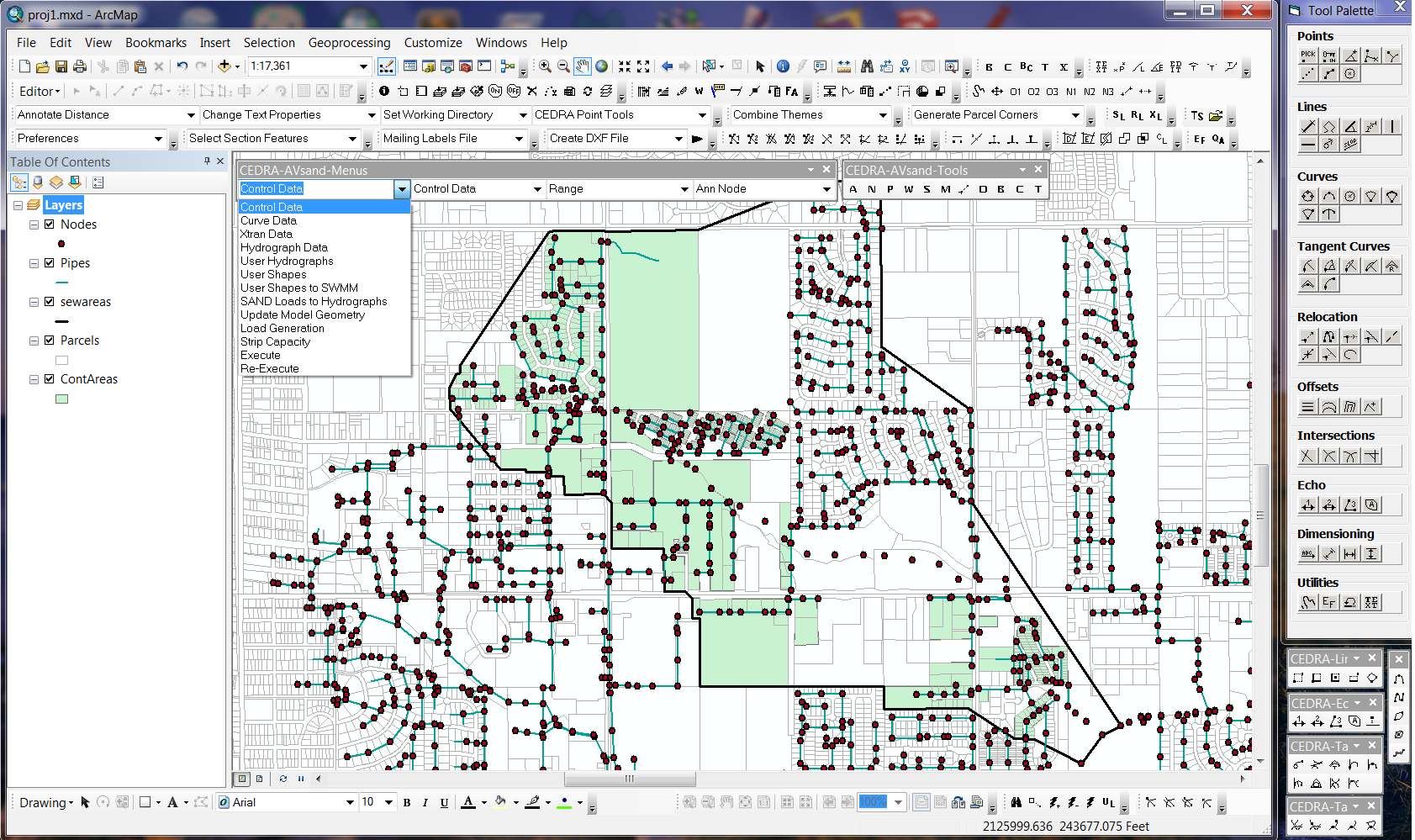
Task: Click the QA toolbar icon
Action: tap(1218, 139)
